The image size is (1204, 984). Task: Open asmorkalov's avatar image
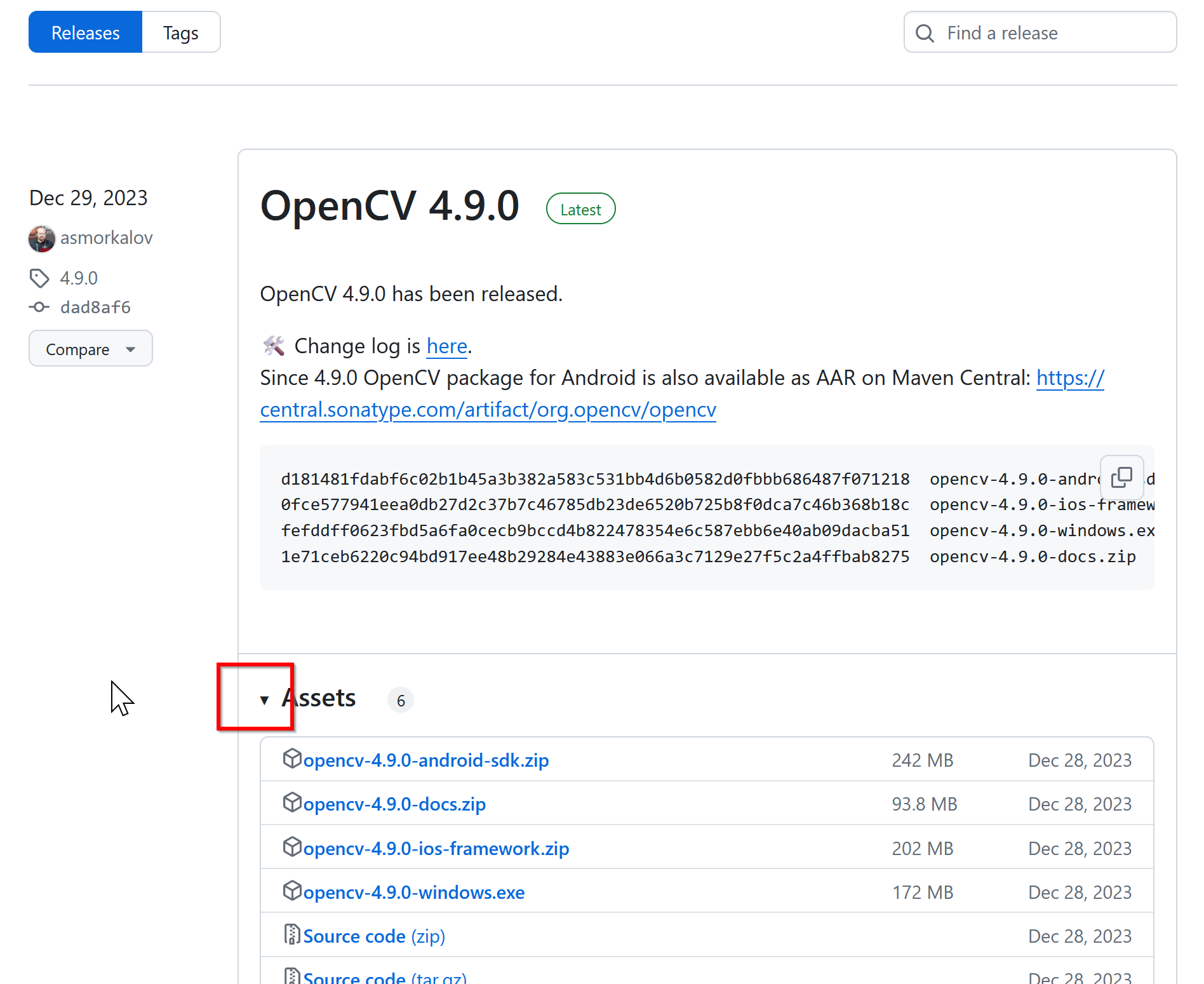point(42,239)
